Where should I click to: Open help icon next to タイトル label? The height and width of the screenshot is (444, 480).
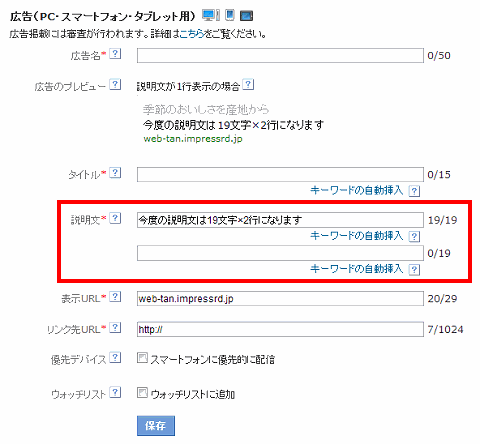point(115,173)
